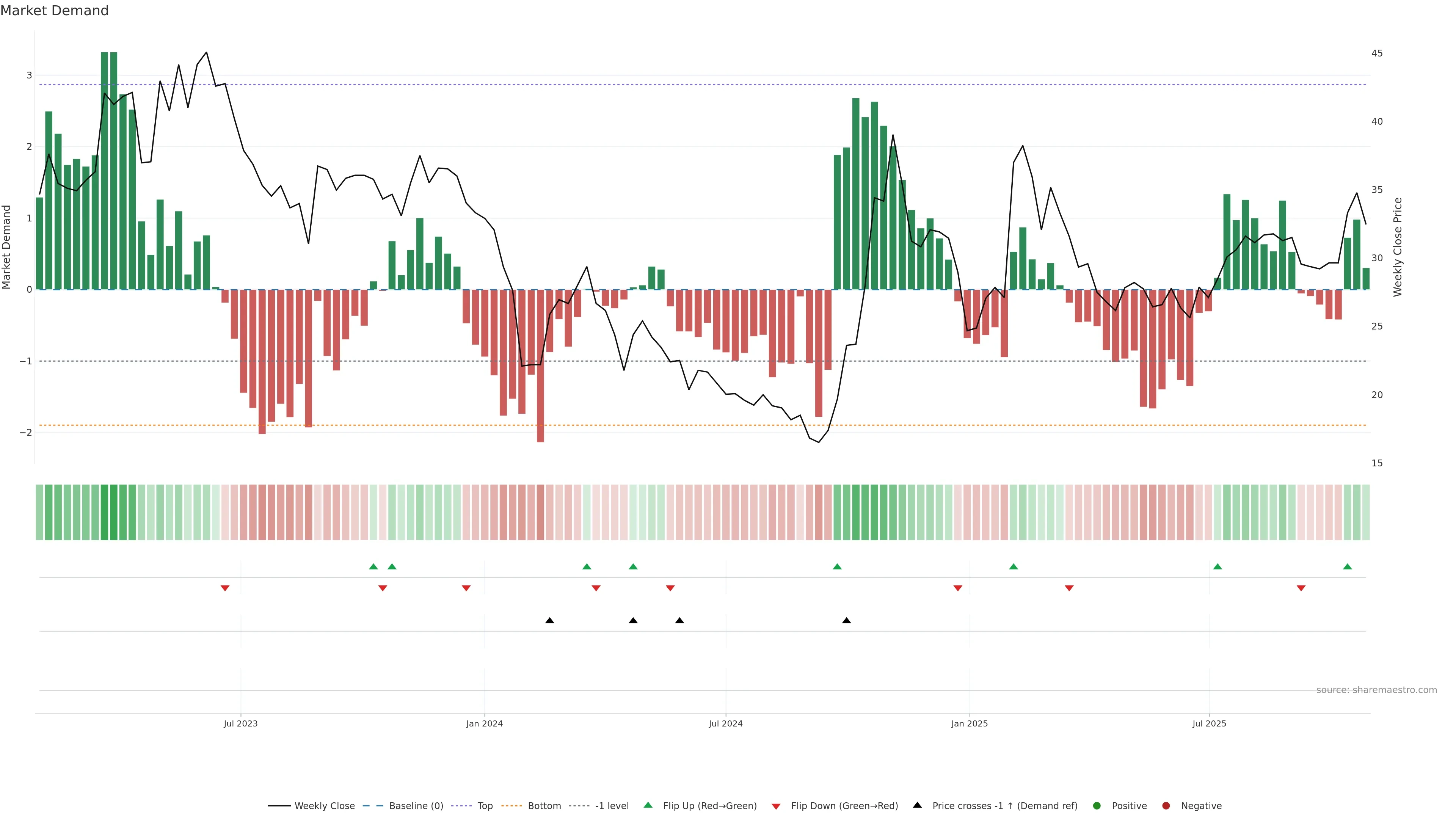Screen dimensions: 1456x819
Task: Click the Weekly Close Price axis title
Action: pyautogui.click(x=1398, y=247)
